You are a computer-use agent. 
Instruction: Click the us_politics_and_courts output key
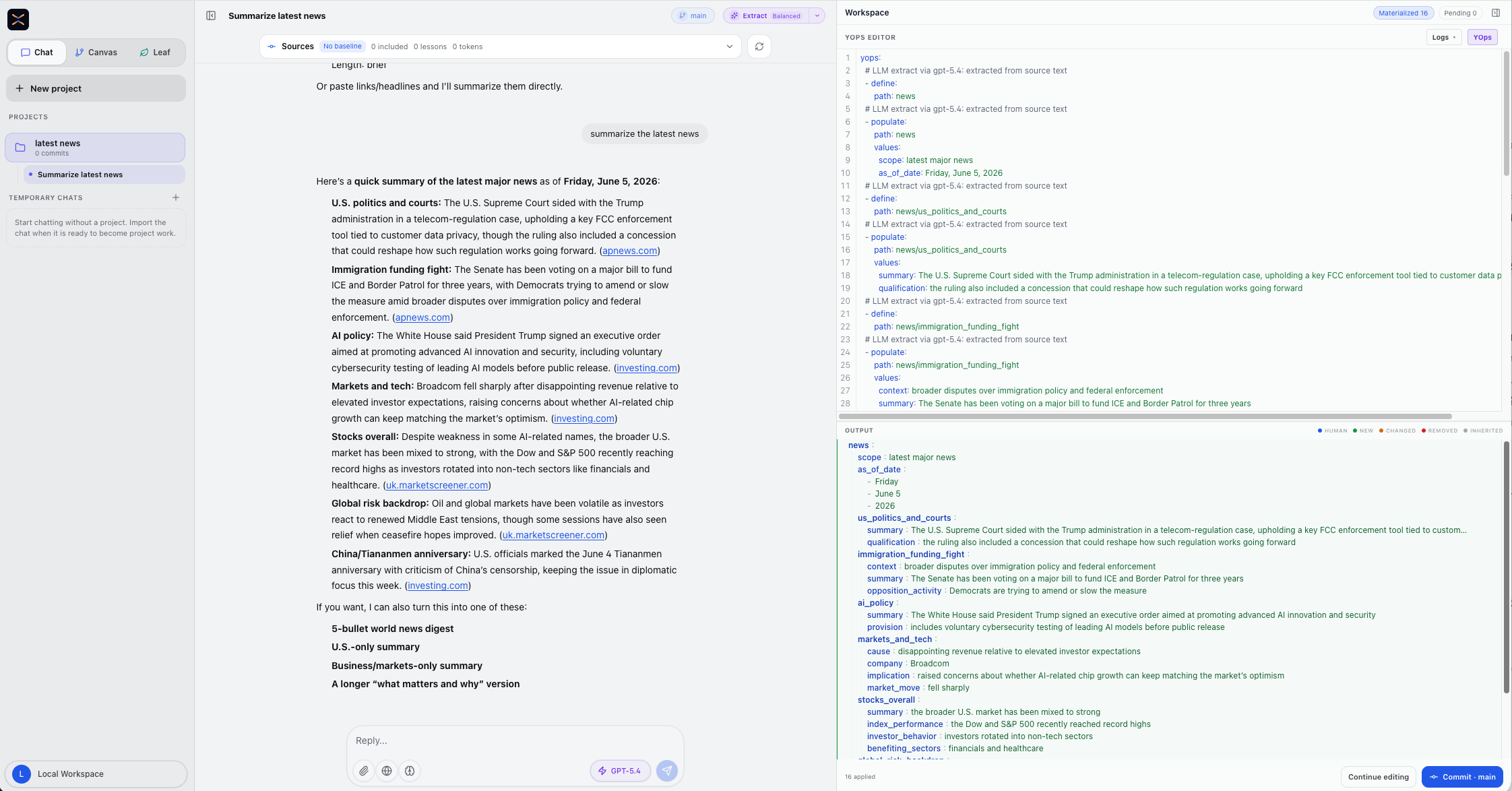904,518
